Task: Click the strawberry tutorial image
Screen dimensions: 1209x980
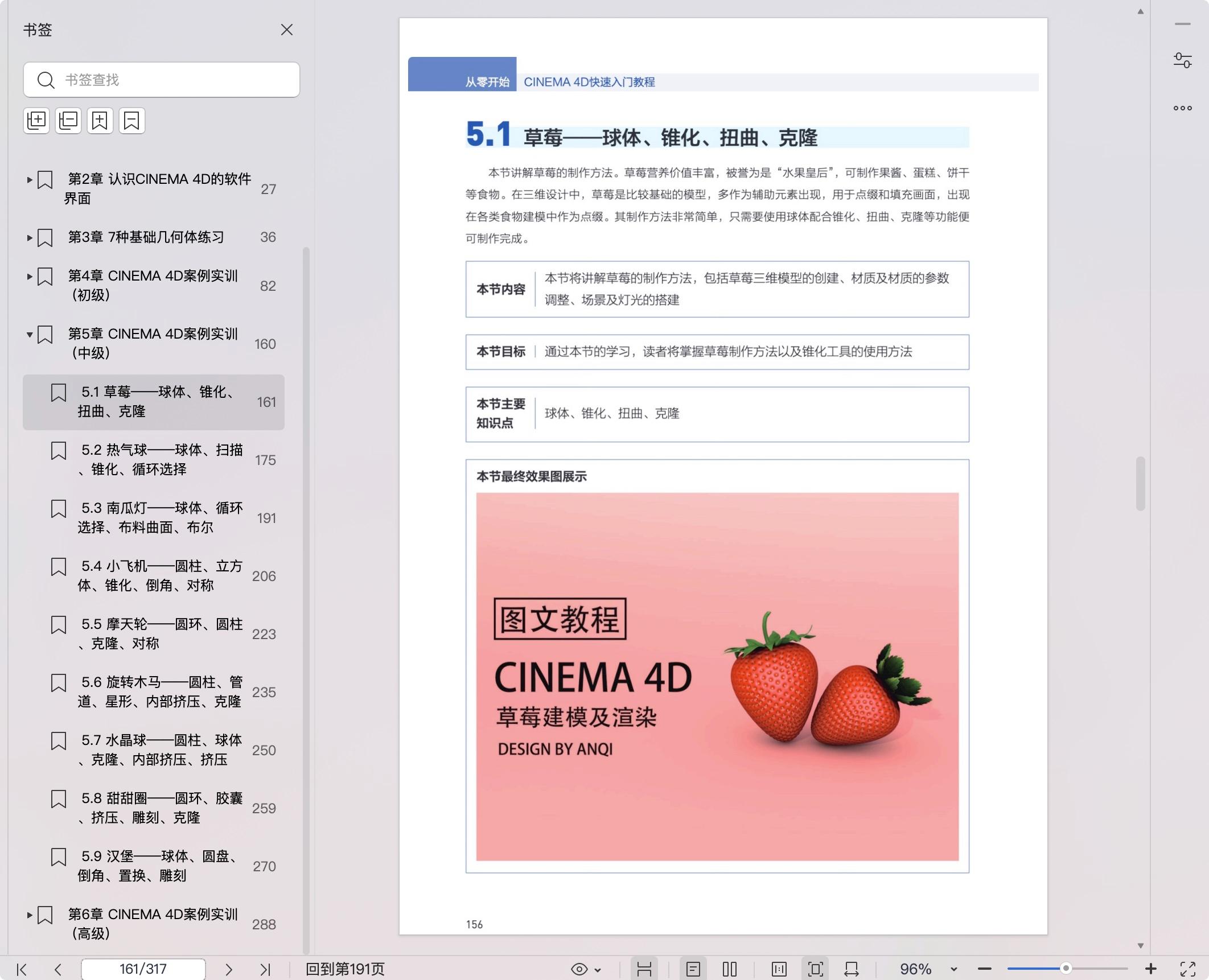Action: pos(717,677)
